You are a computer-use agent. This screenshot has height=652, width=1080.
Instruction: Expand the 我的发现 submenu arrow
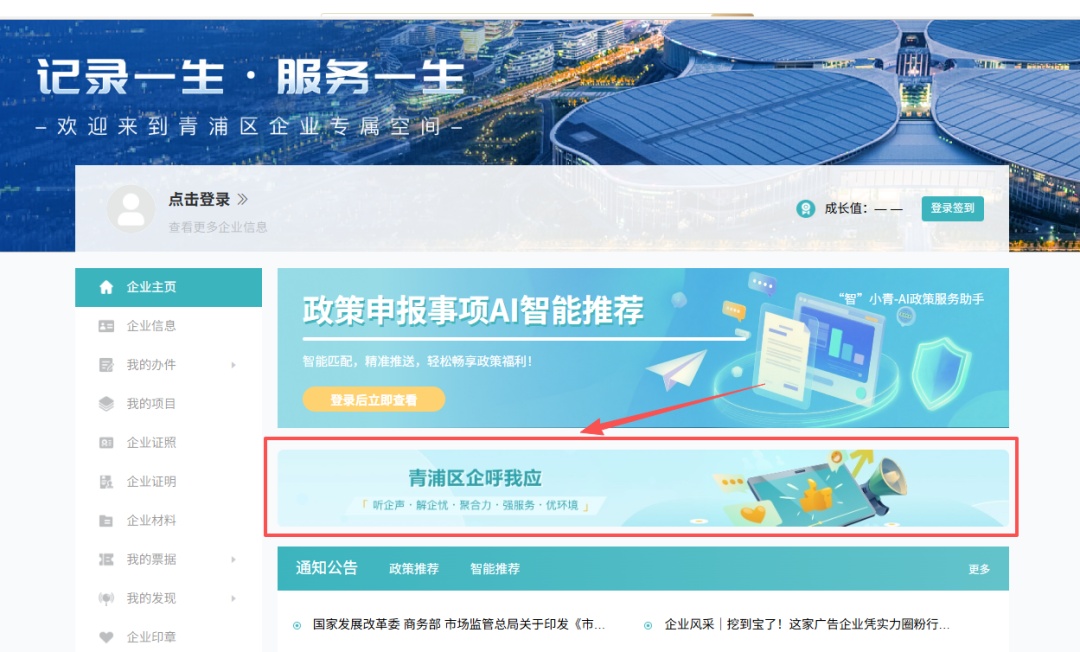233,598
